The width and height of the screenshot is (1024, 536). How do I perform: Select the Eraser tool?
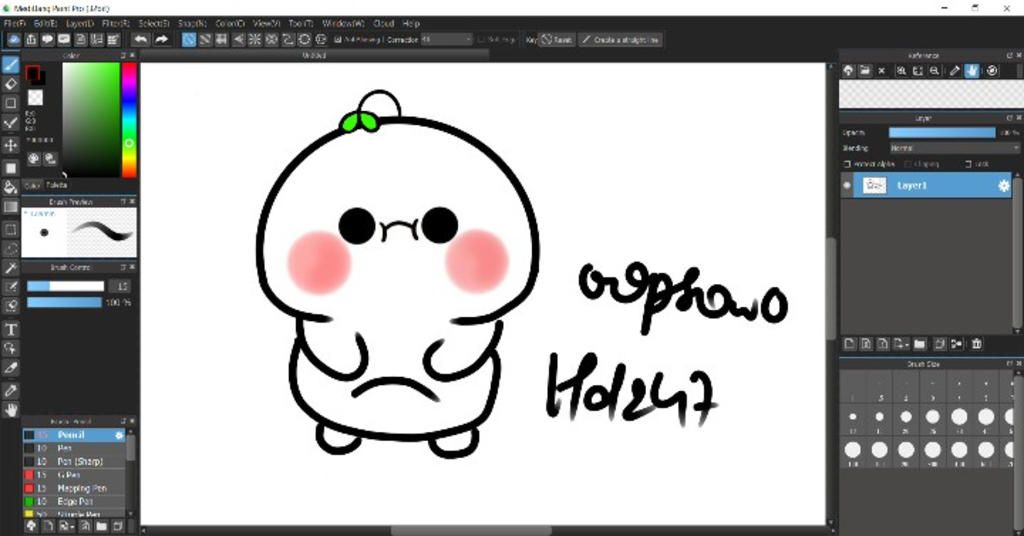(x=10, y=84)
